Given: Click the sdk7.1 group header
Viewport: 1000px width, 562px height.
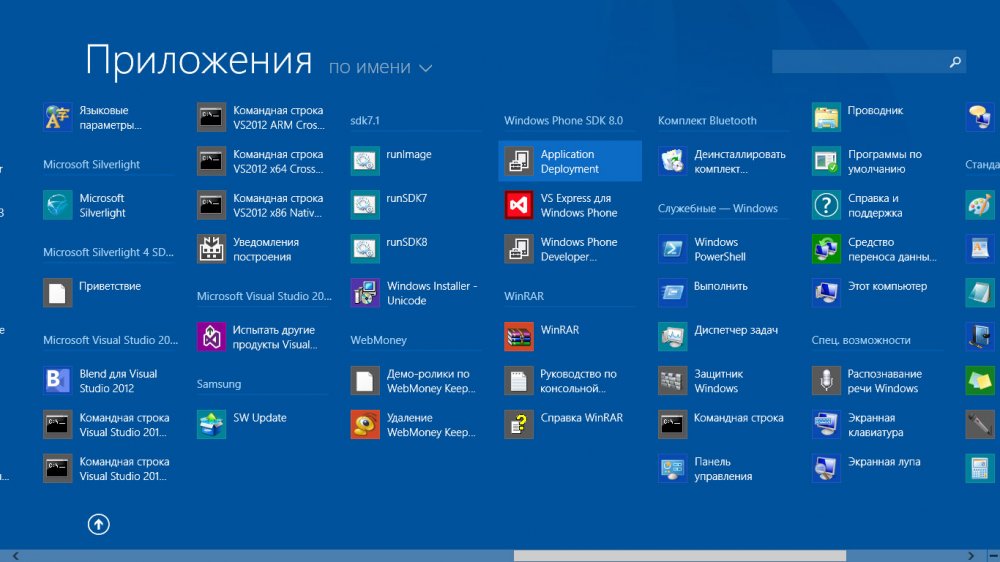Looking at the screenshot, I should (x=365, y=121).
